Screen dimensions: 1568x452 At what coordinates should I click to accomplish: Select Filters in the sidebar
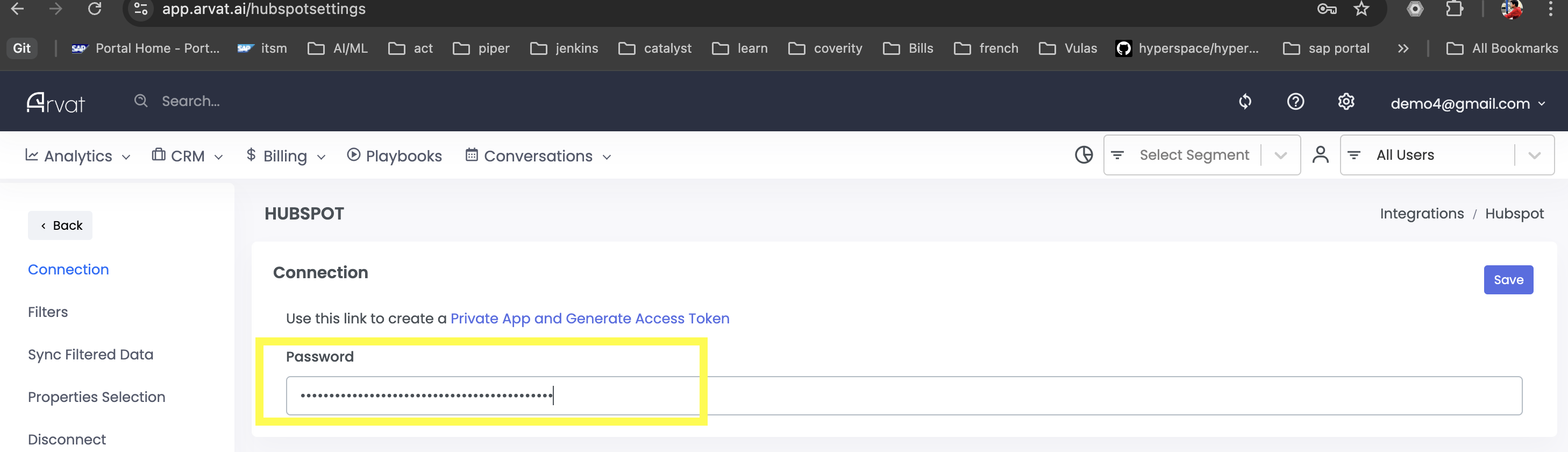tap(47, 312)
